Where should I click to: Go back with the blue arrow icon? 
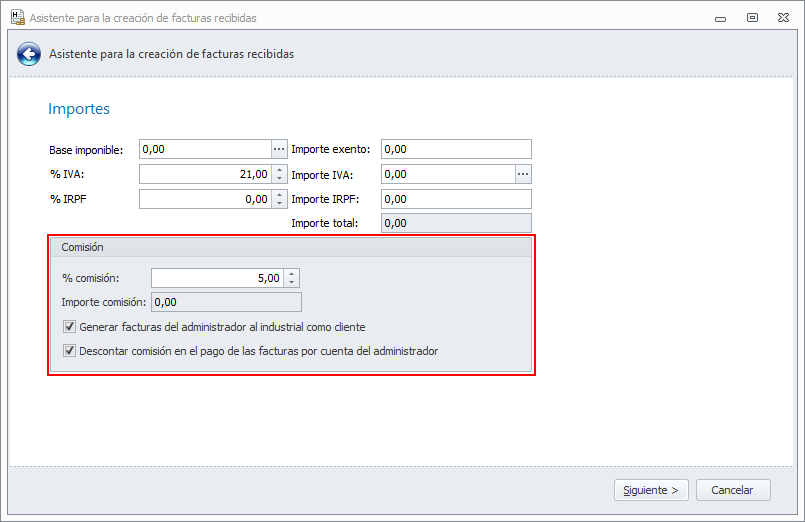[29, 54]
